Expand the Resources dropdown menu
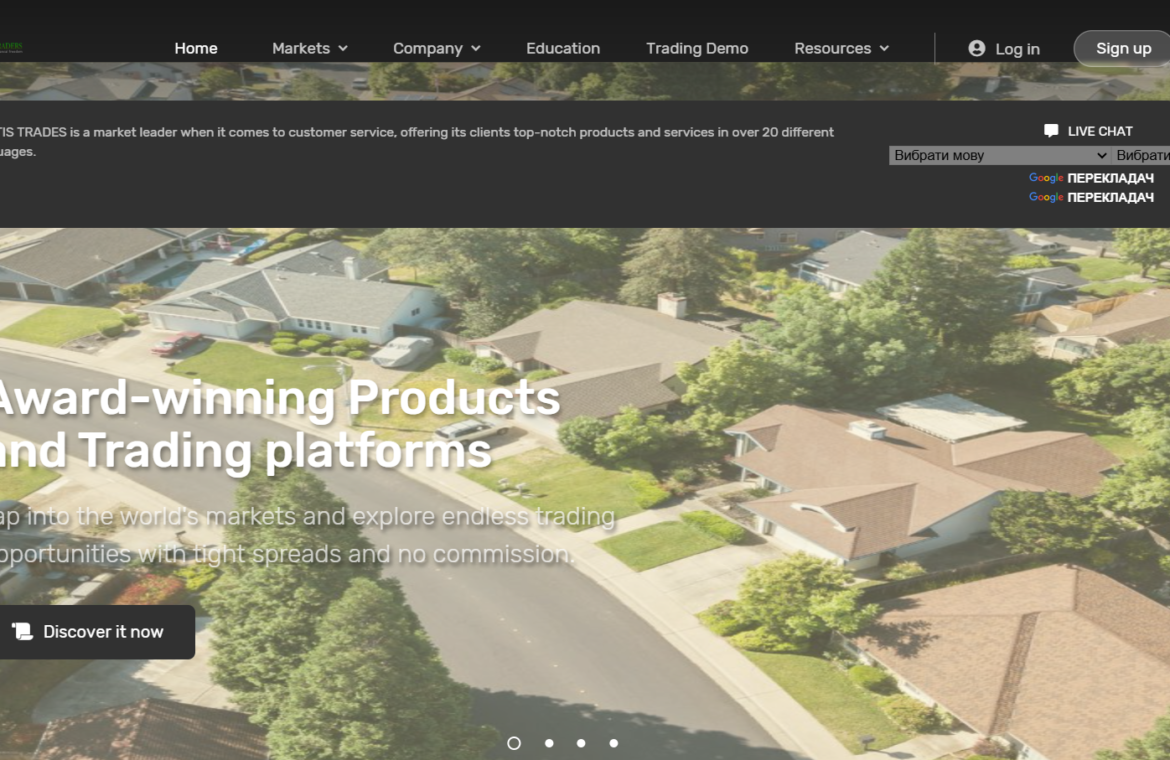Image resolution: width=1170 pixels, height=760 pixels. pyautogui.click(x=842, y=48)
